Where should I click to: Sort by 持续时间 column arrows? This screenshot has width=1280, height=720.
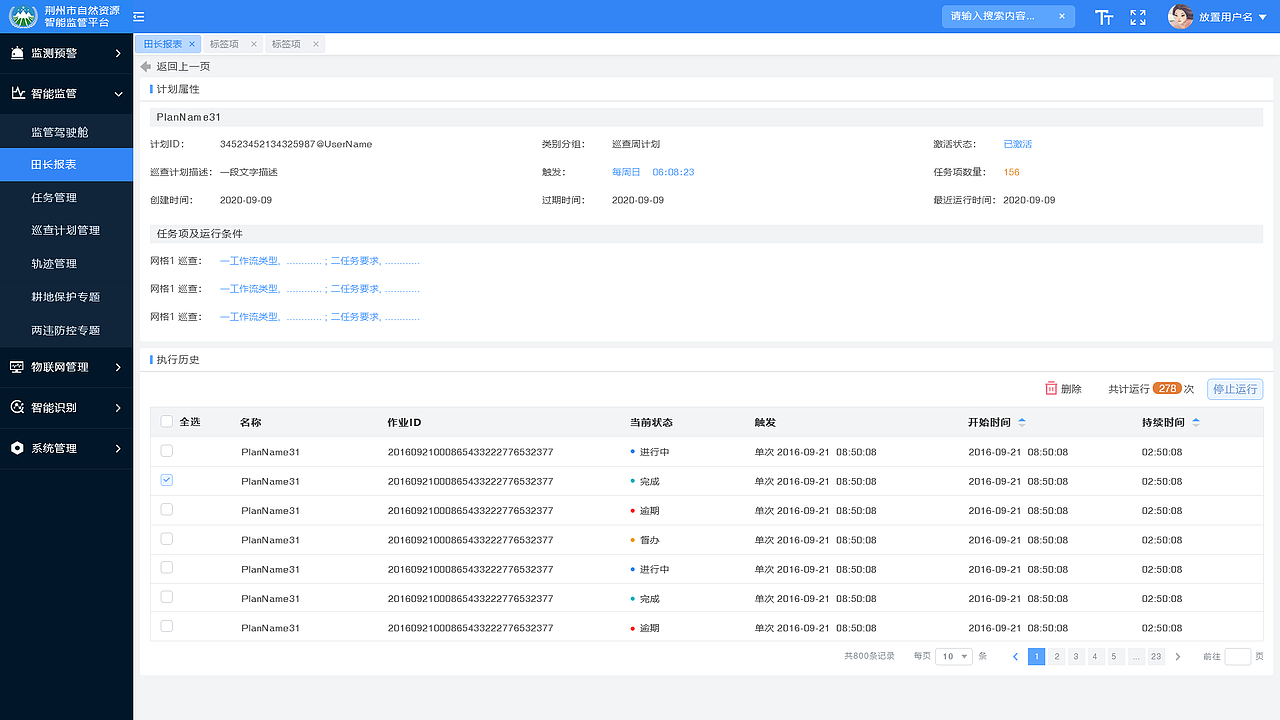pos(1196,422)
